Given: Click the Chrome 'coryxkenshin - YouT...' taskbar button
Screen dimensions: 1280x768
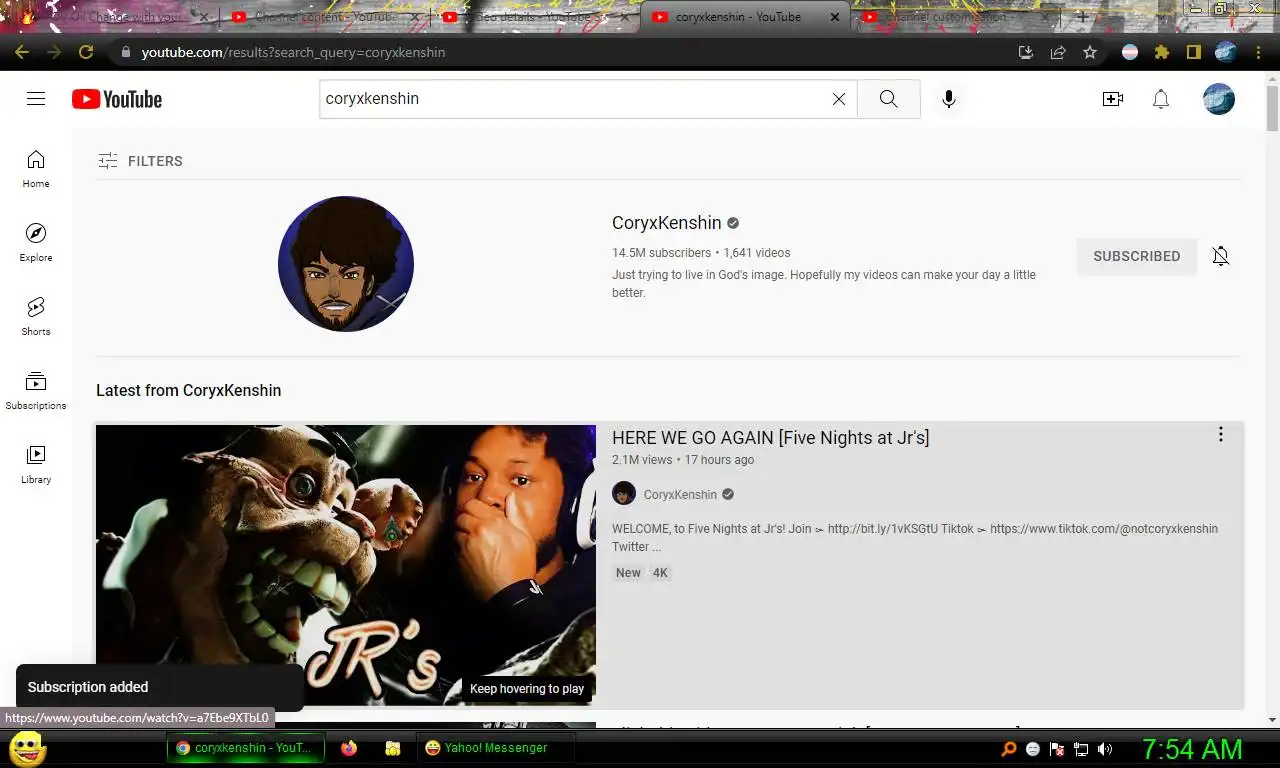Looking at the screenshot, I should [245, 748].
